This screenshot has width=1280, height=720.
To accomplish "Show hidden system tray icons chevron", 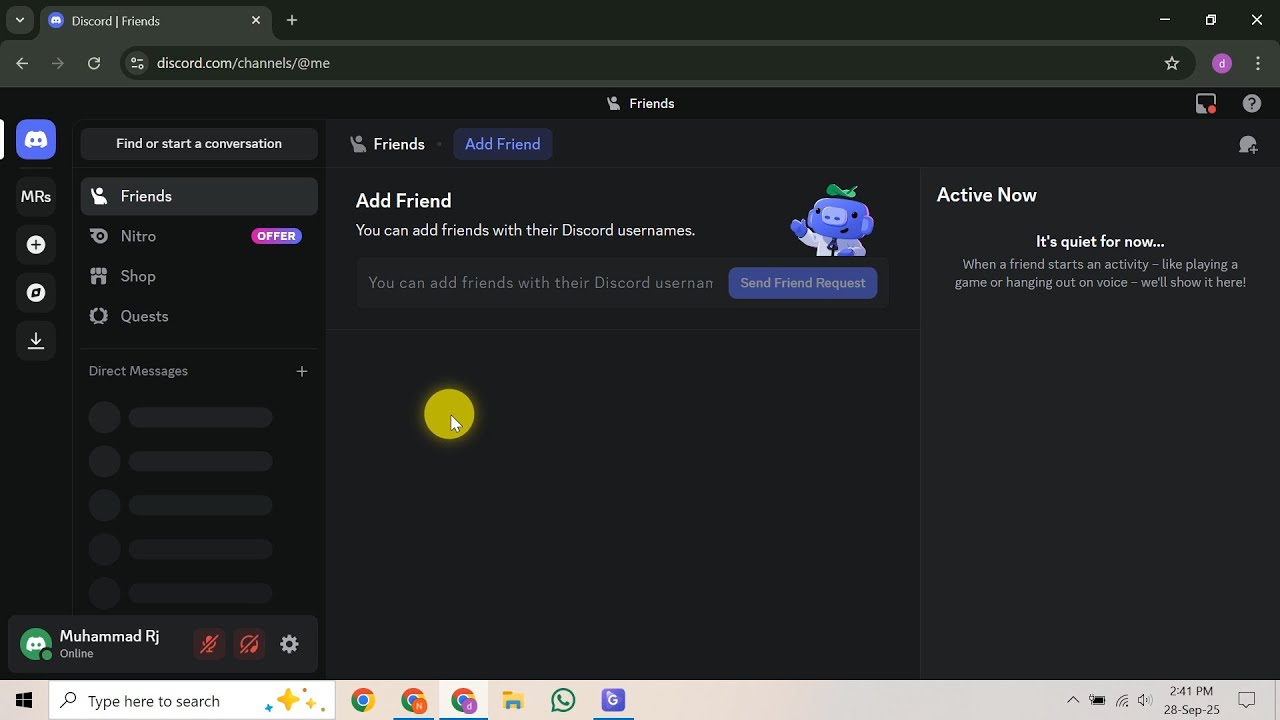I will coord(1073,701).
